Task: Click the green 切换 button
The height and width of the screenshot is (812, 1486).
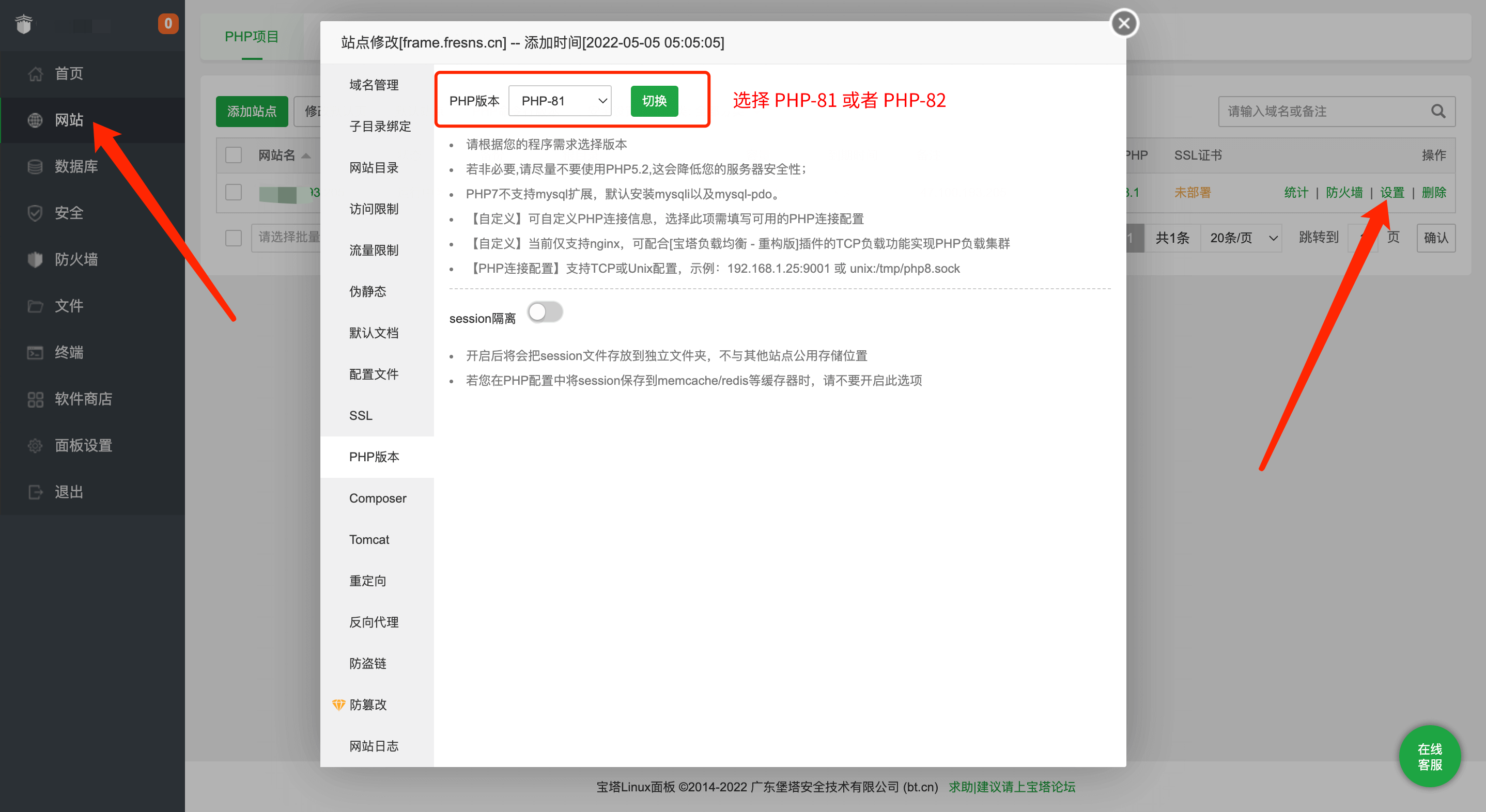Action: [654, 101]
